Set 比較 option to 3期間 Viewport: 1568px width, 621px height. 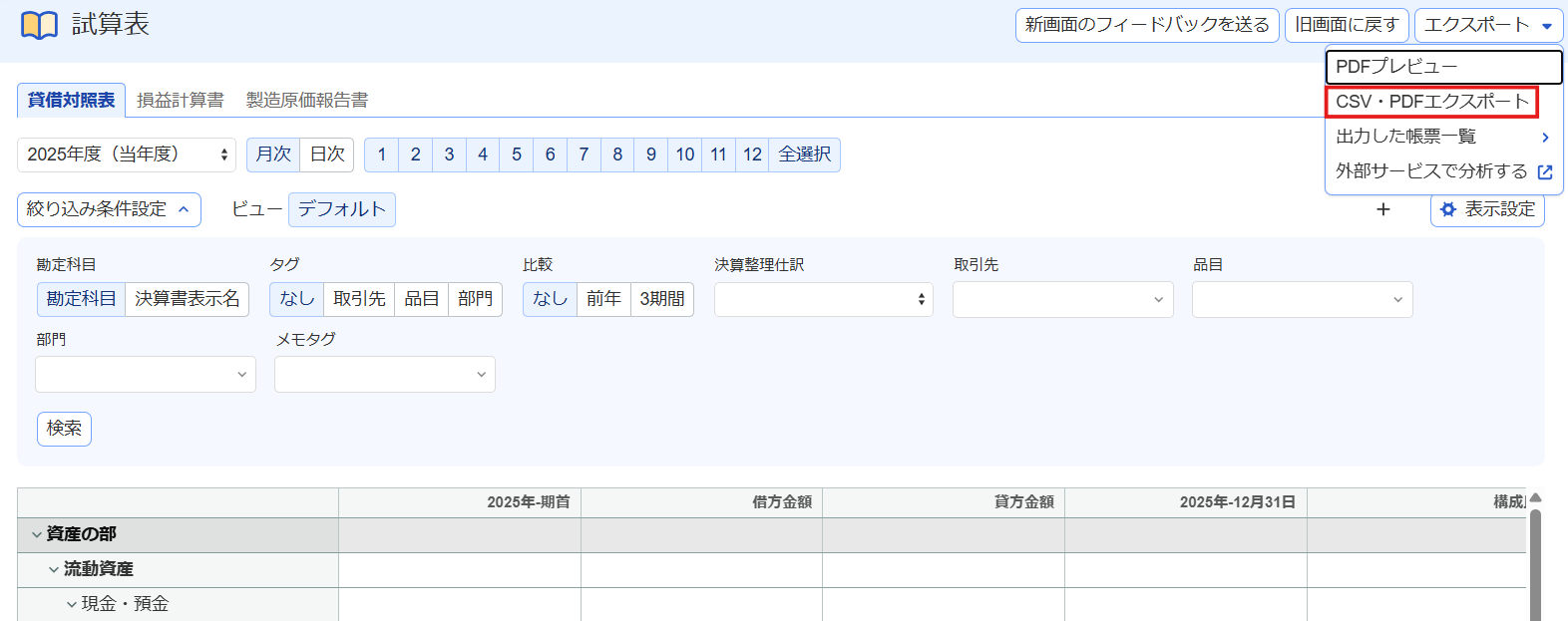point(662,299)
